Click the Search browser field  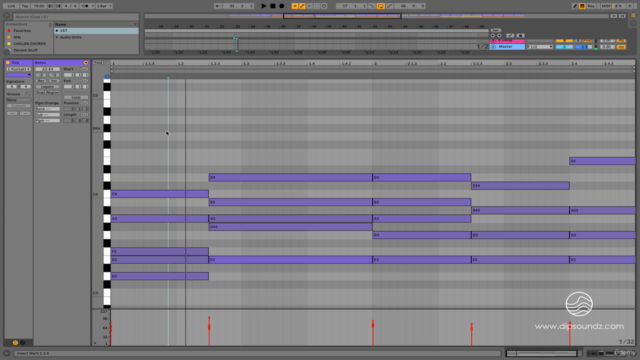coord(76,17)
